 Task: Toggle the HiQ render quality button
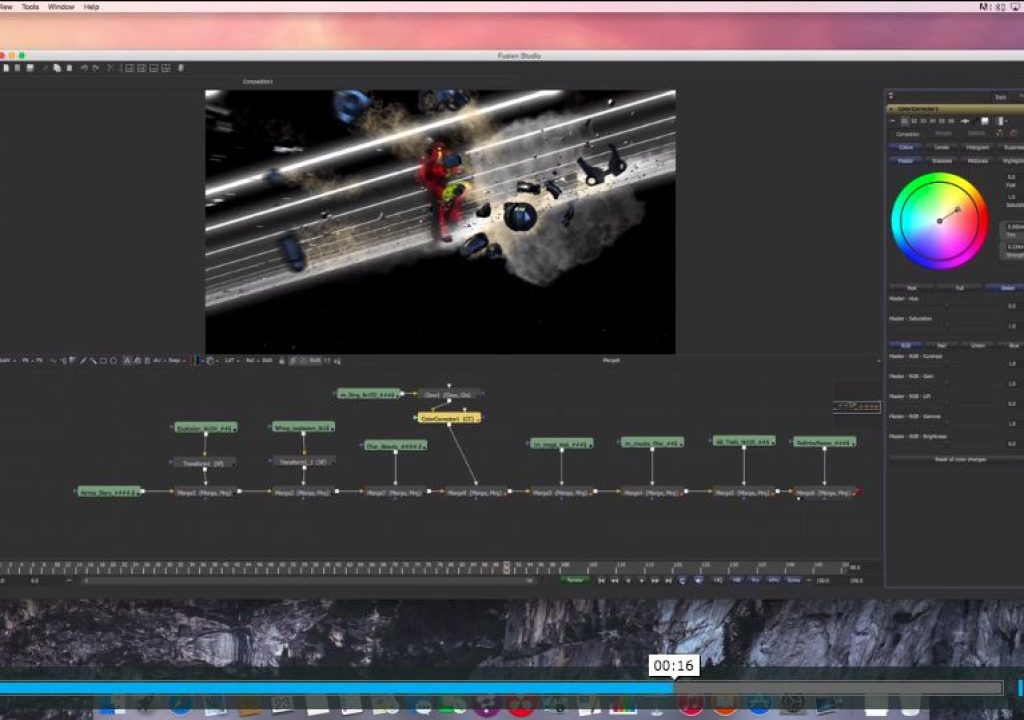tap(718, 580)
